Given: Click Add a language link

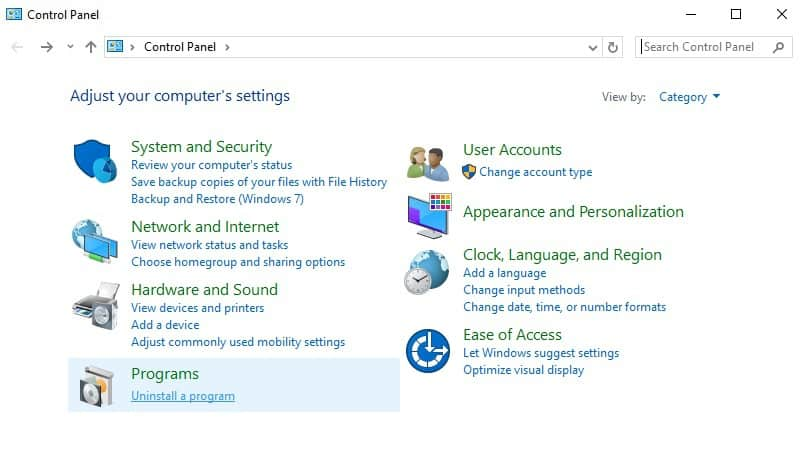Looking at the screenshot, I should click(x=505, y=273).
